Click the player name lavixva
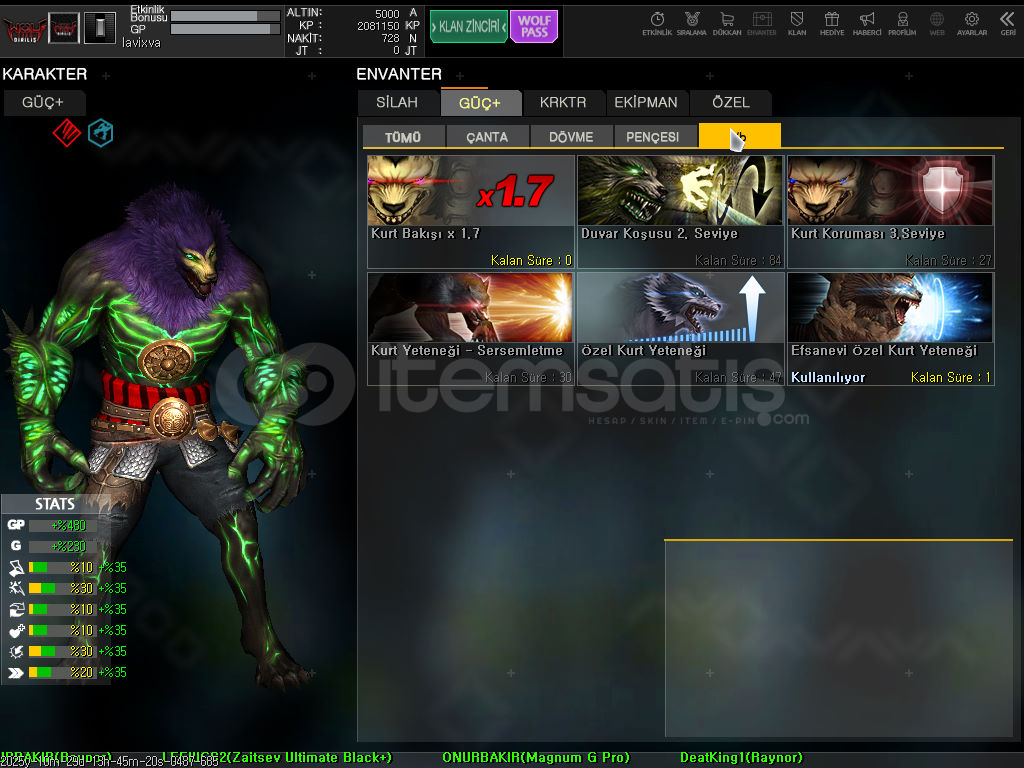Image resolution: width=1024 pixels, height=768 pixels. pos(141,42)
